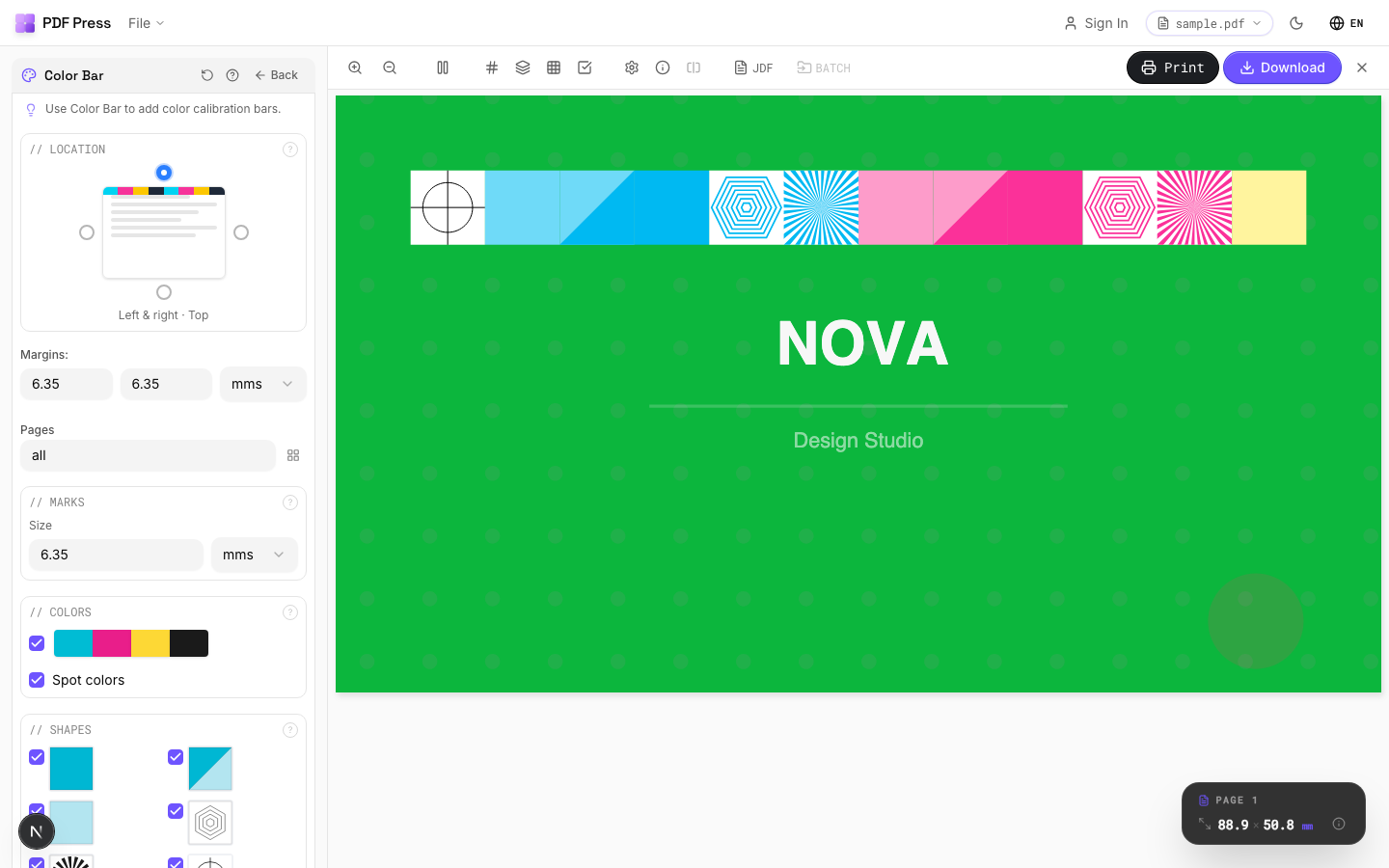Viewport: 1389px width, 868px height.
Task: Click the two-column layout icon
Action: click(443, 68)
